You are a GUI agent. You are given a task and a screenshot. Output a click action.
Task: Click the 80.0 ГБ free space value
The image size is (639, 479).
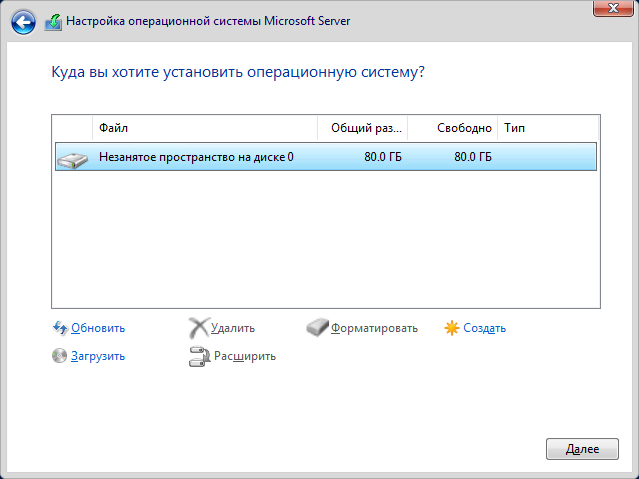473,157
